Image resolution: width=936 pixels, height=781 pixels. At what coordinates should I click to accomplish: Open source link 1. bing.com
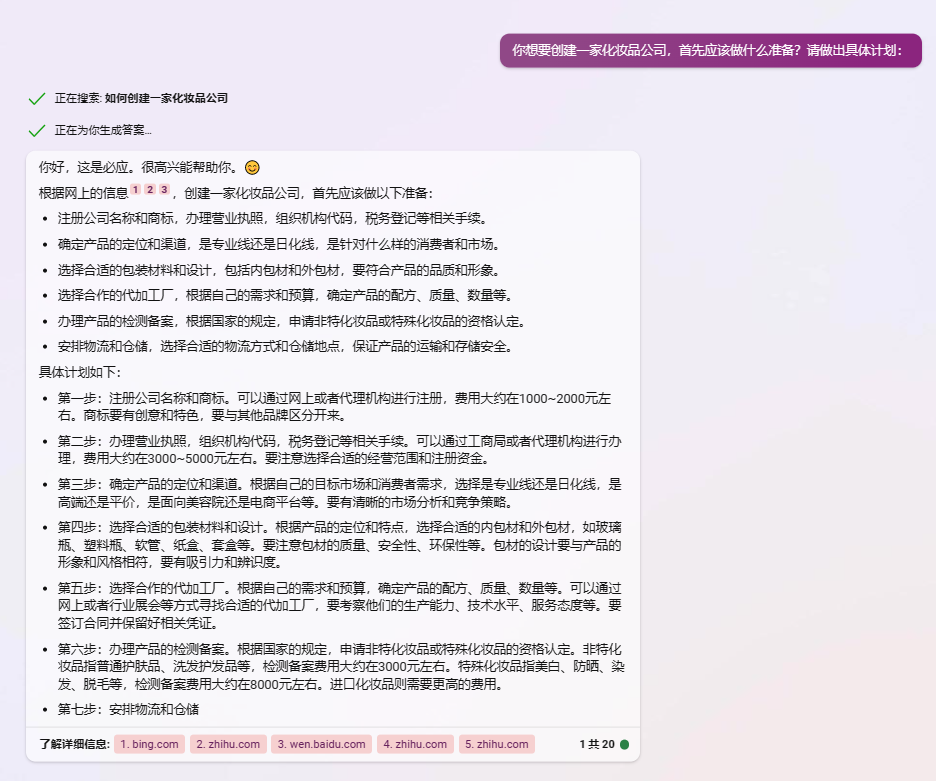(x=150, y=744)
